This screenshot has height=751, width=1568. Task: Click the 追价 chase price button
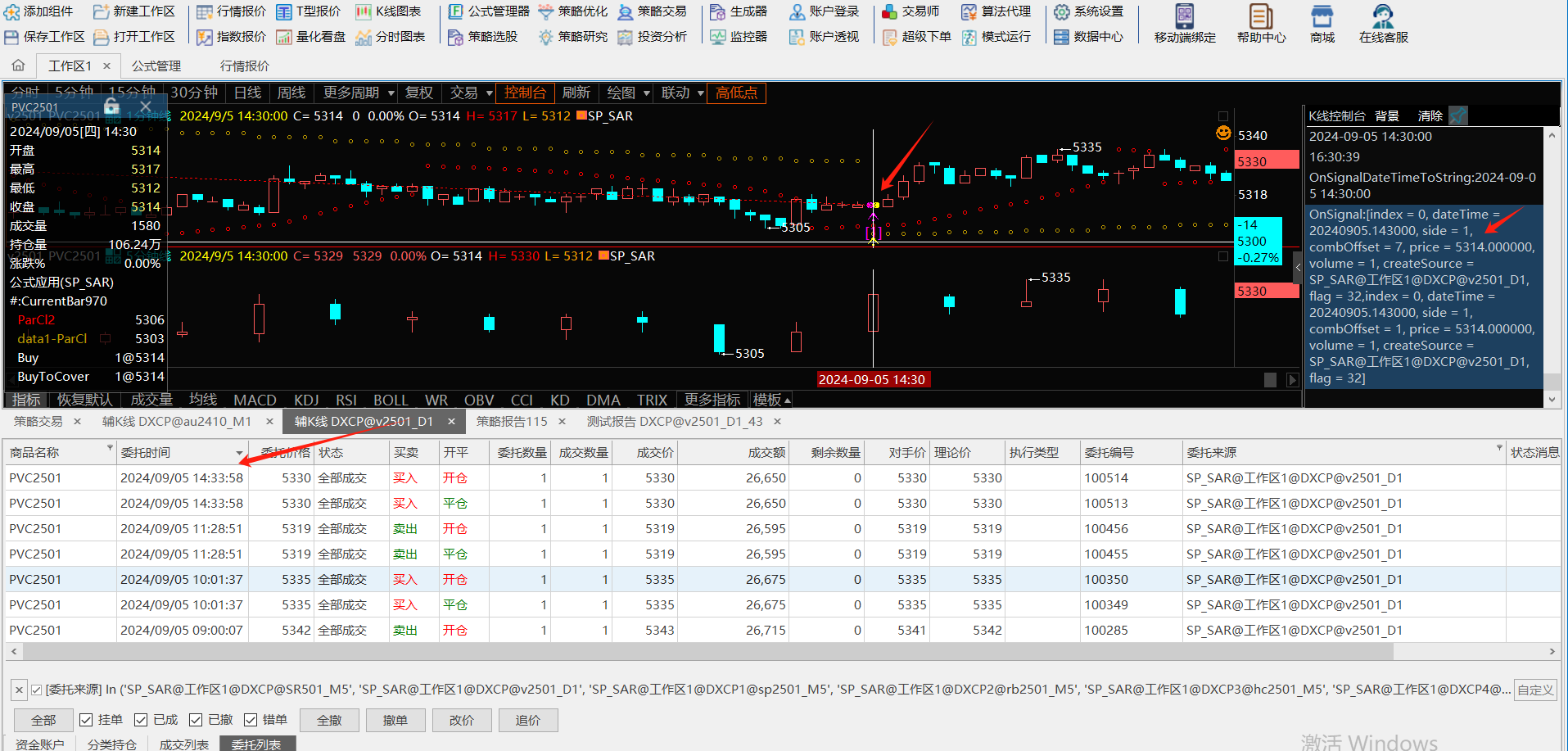pos(528,720)
